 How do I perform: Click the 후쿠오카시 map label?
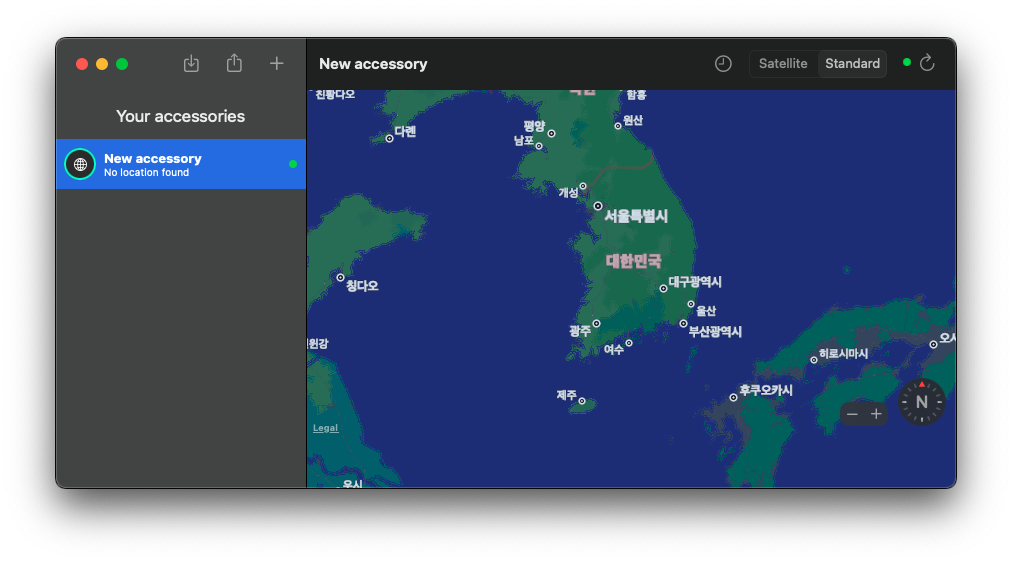(765, 390)
